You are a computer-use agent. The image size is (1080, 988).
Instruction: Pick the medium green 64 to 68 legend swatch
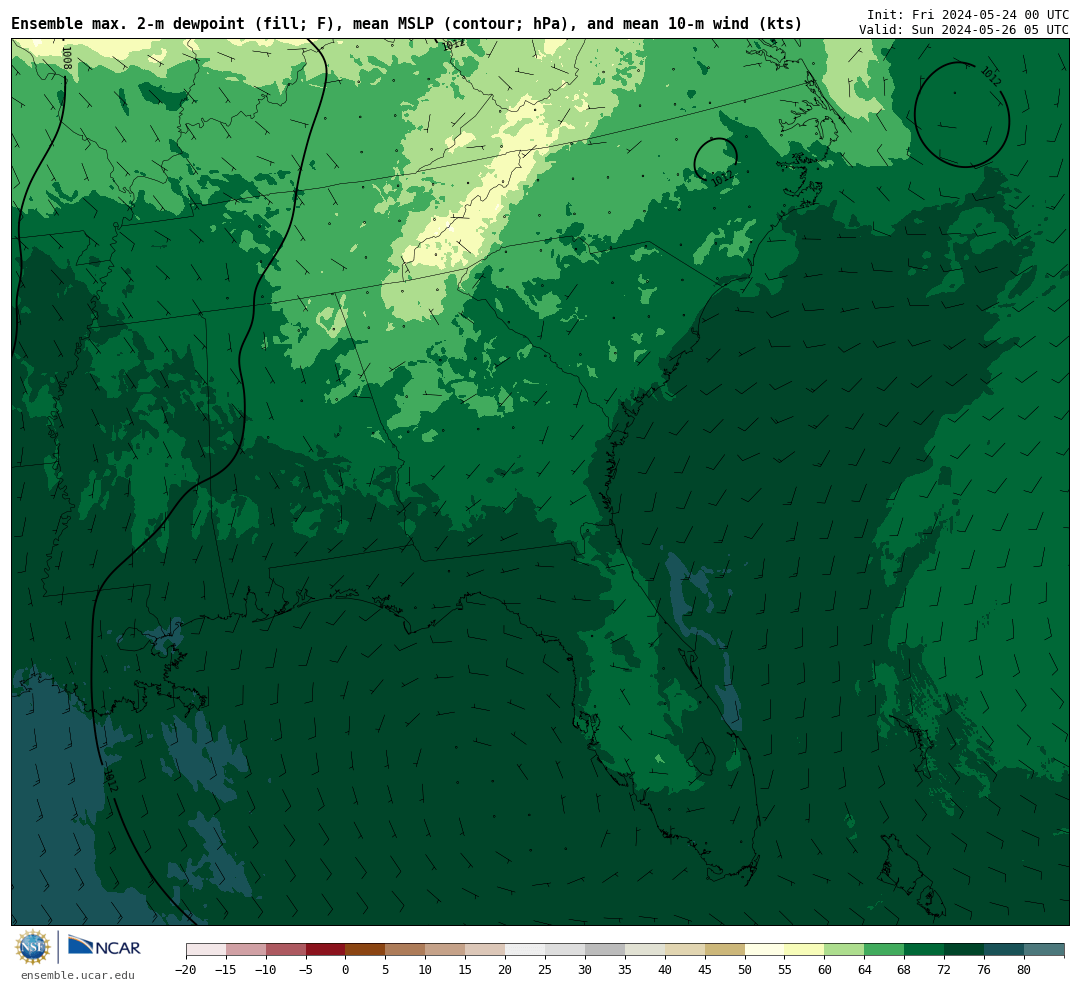click(x=884, y=950)
